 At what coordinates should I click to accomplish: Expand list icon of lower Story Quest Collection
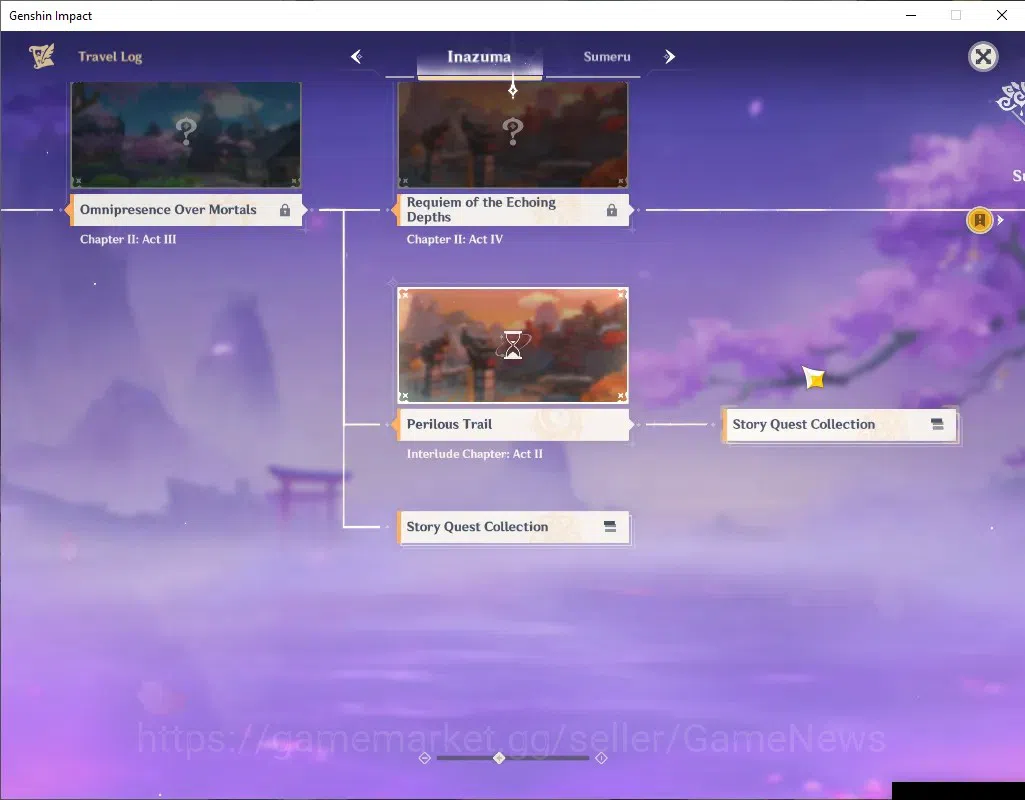click(610, 527)
